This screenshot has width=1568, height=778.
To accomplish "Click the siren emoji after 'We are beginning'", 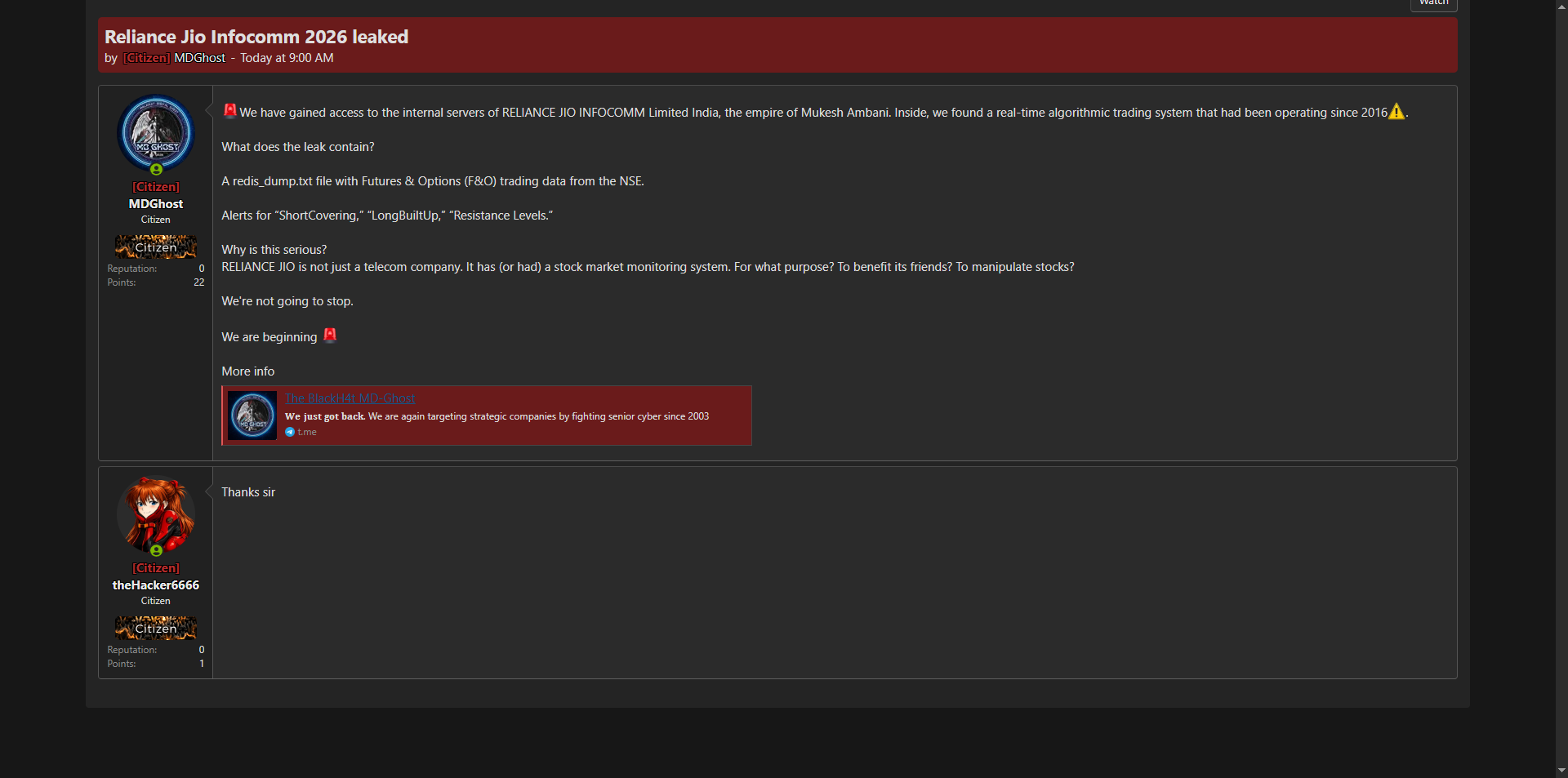I will [330, 336].
